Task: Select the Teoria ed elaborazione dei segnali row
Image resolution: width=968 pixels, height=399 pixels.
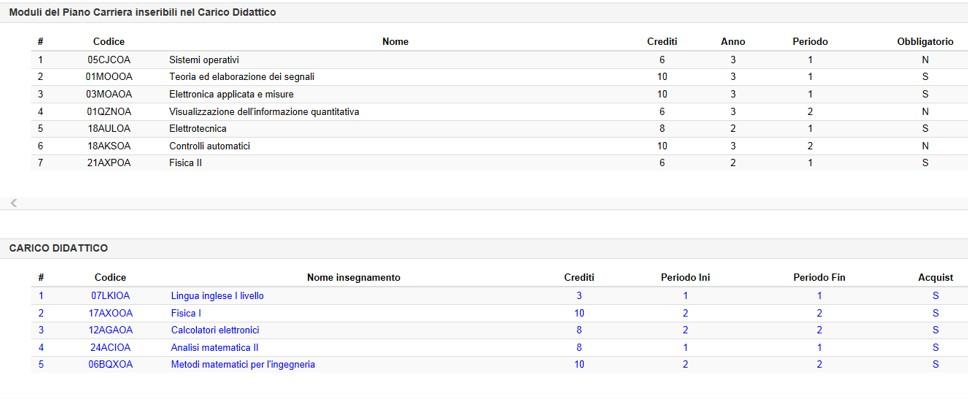Action: 494,77
